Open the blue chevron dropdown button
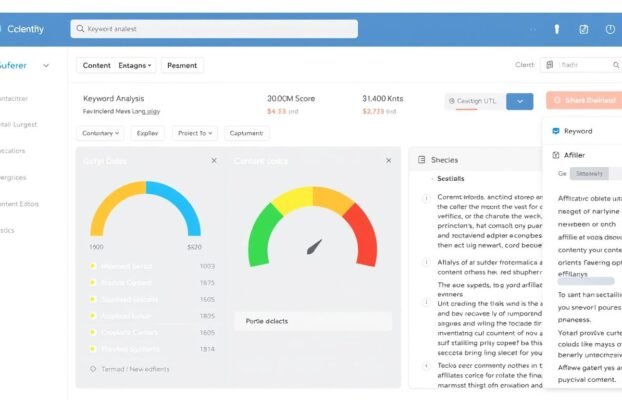 (x=520, y=102)
